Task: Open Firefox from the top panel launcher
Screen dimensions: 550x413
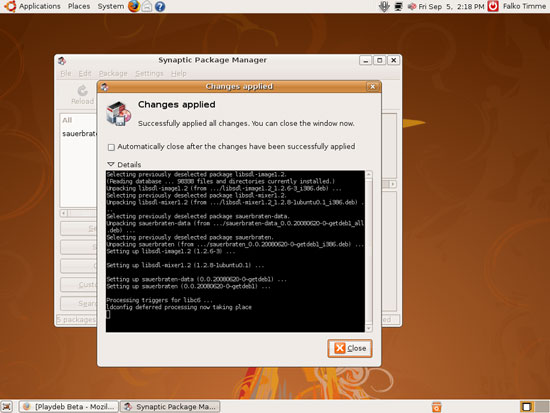Action: point(134,6)
